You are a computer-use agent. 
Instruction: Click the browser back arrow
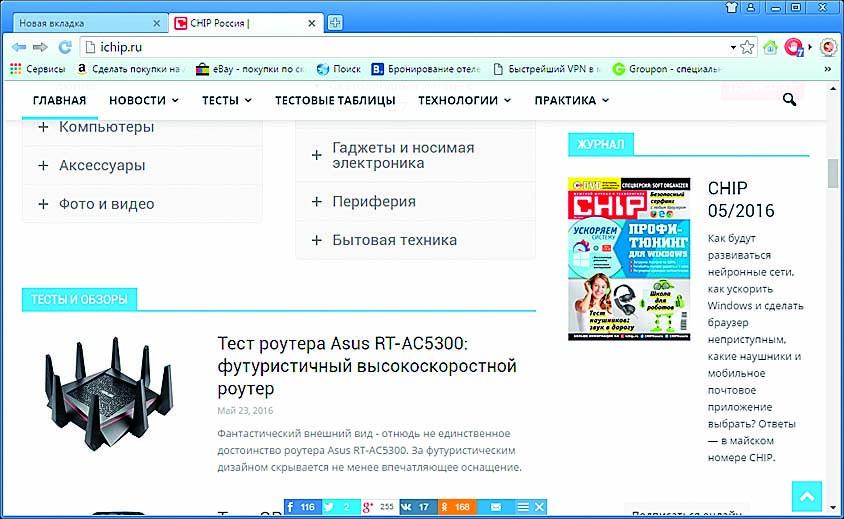click(x=19, y=47)
